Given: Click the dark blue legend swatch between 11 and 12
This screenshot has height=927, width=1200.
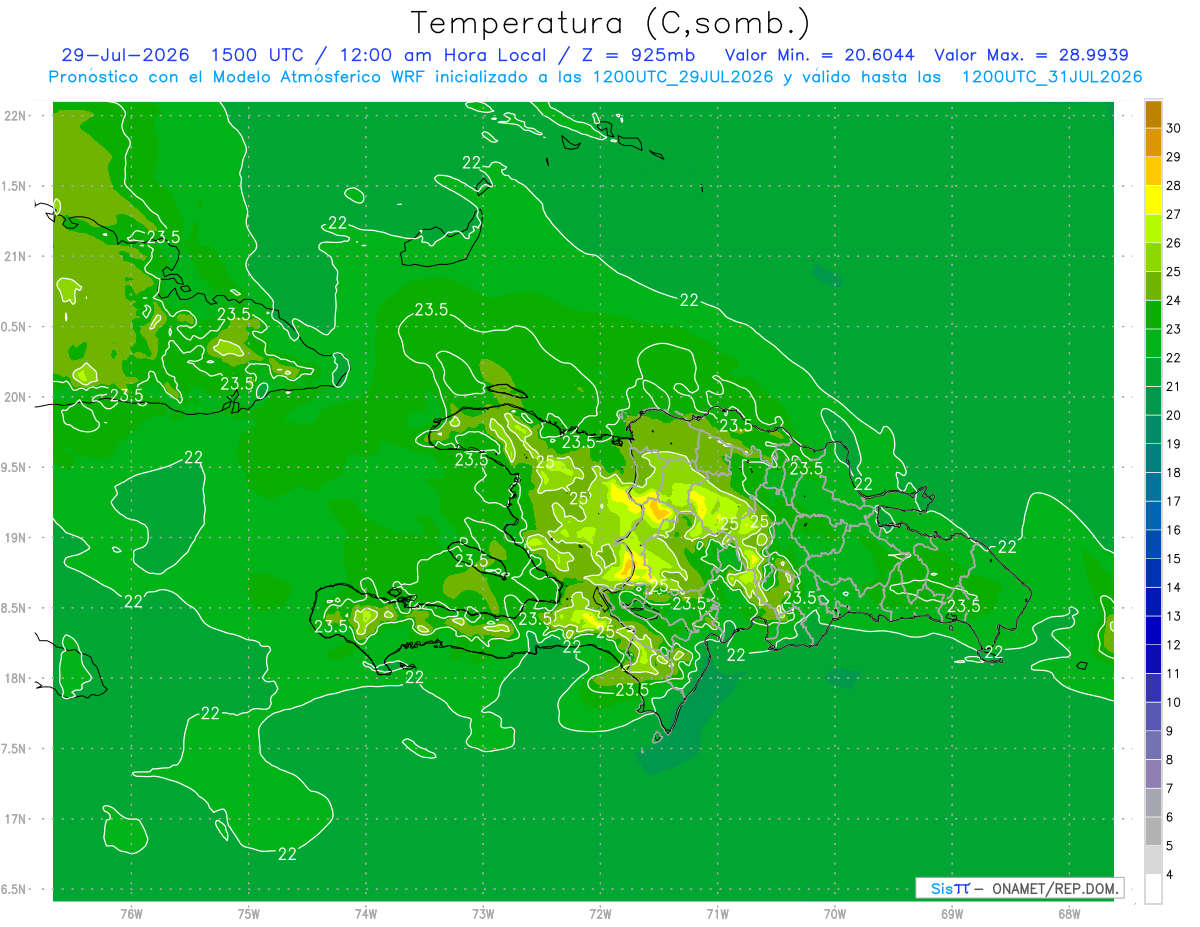Looking at the screenshot, I should (1153, 659).
